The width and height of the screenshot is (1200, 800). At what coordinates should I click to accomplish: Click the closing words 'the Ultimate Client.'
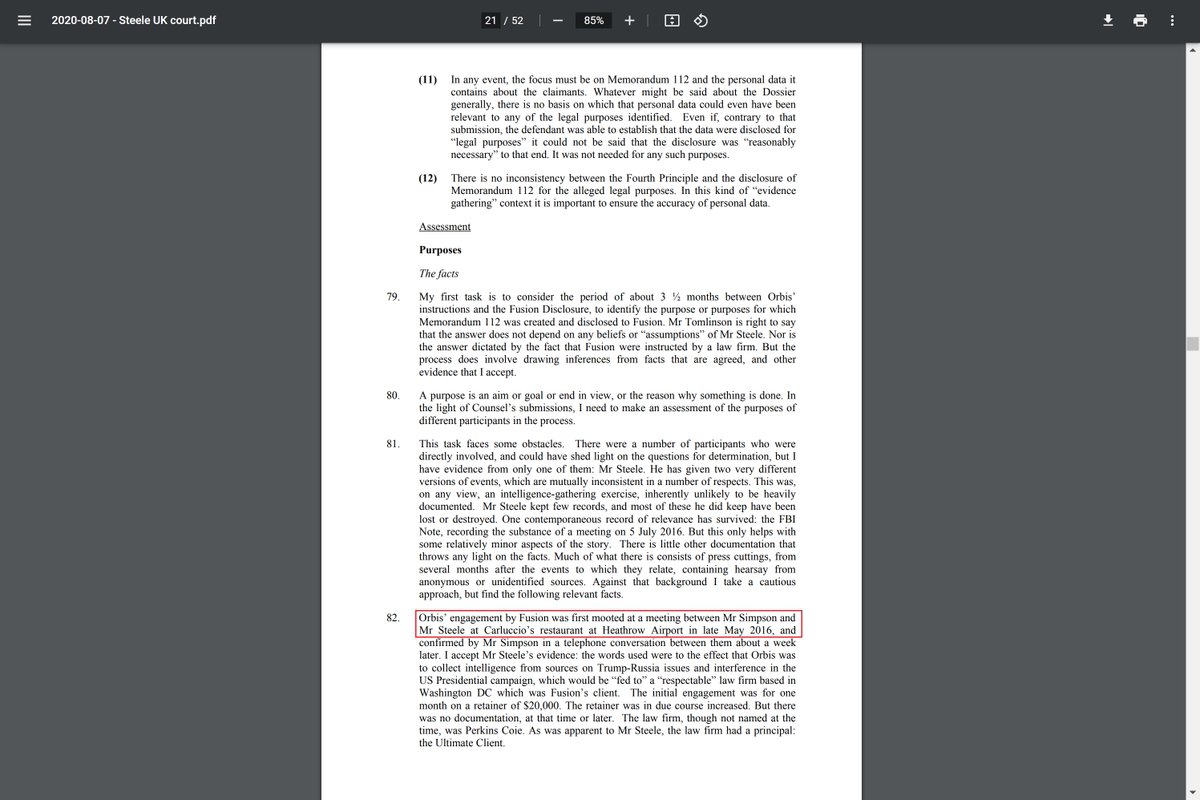tap(463, 744)
